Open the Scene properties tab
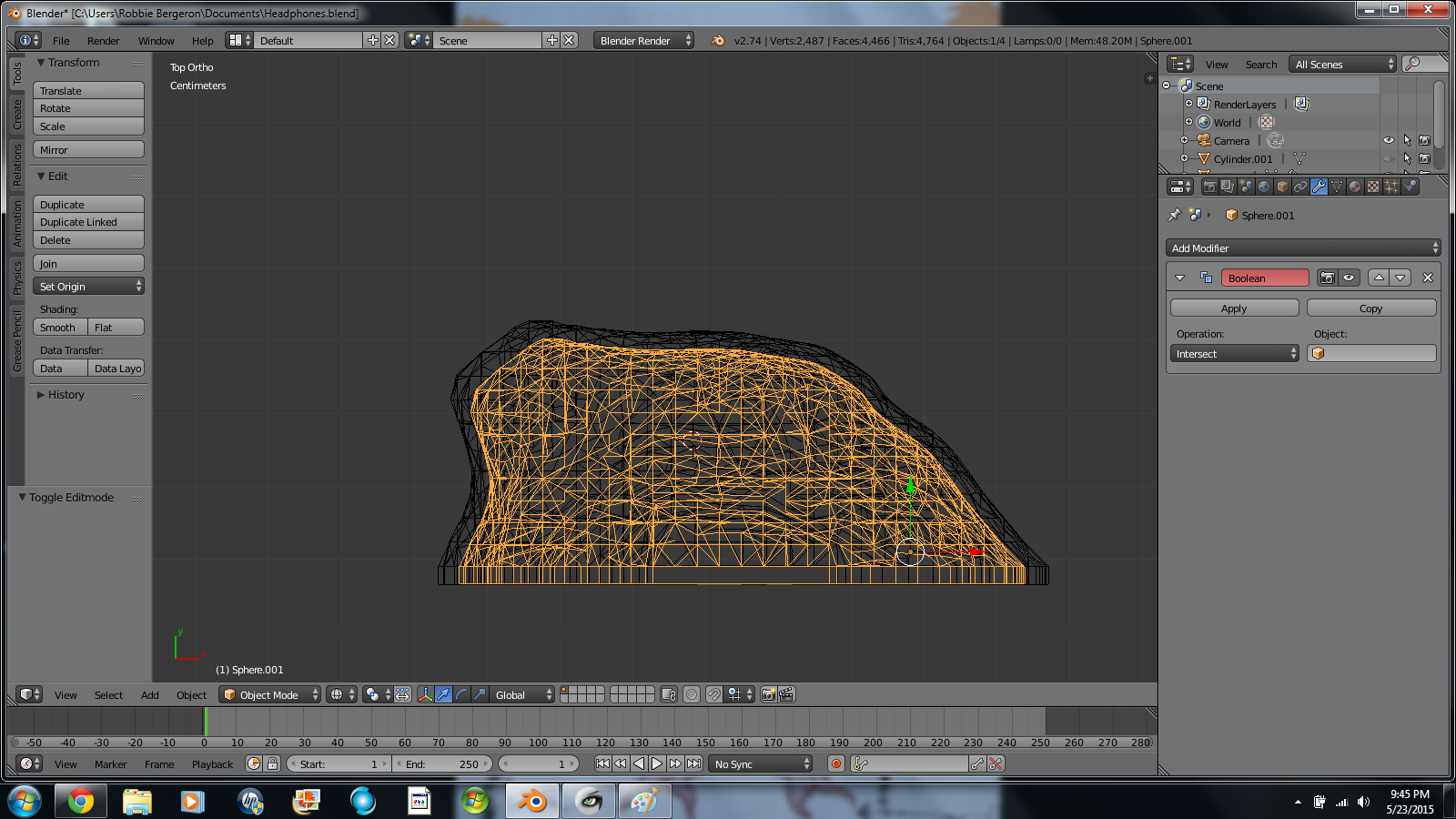This screenshot has width=1456, height=819. pos(1246,187)
